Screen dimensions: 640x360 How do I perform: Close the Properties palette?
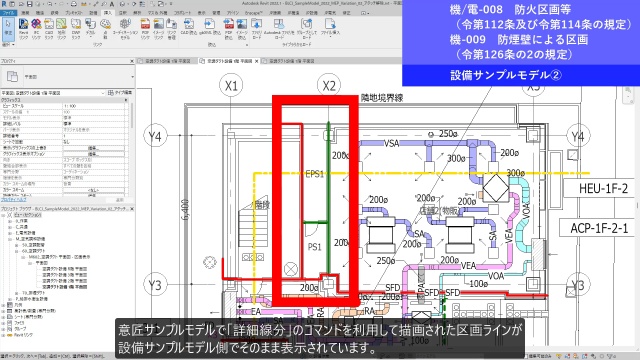(x=132, y=61)
